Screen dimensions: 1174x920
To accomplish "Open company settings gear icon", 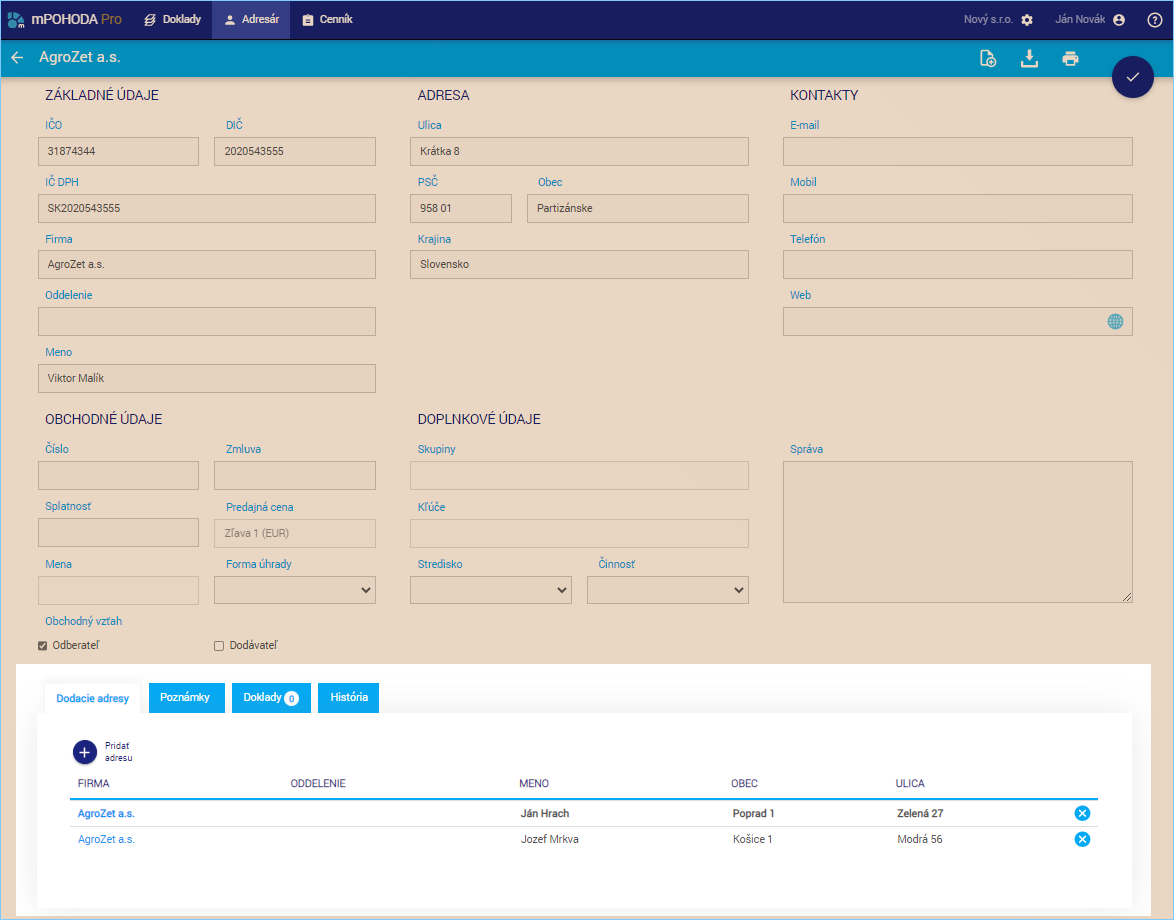I will pos(1027,20).
